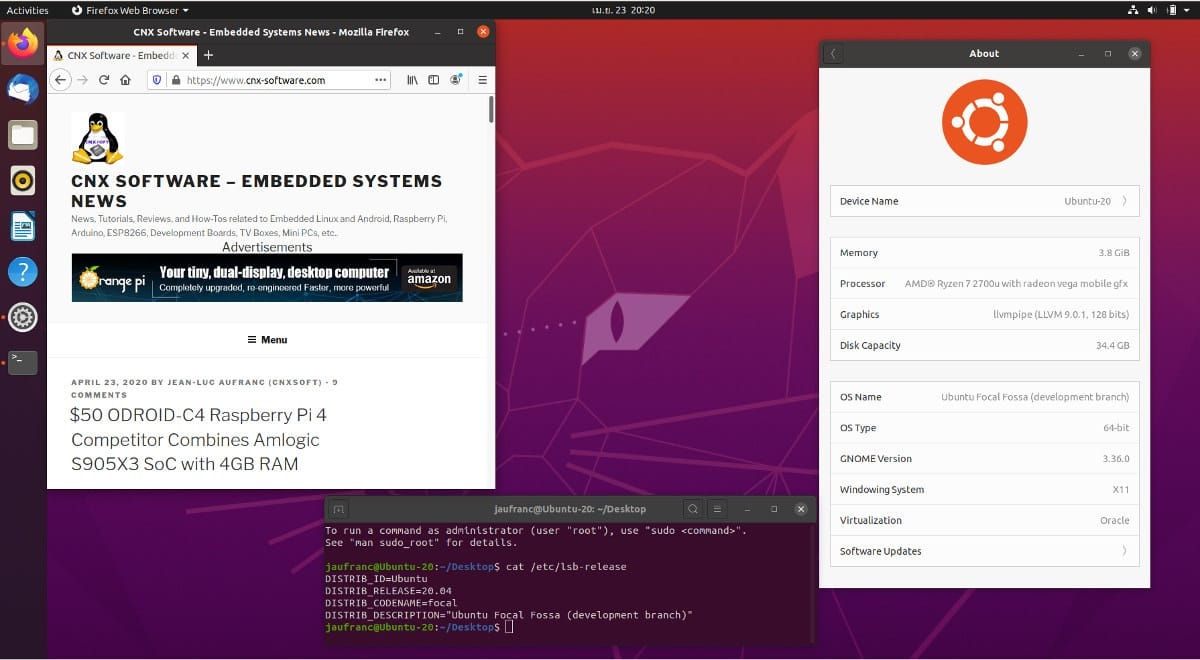Select the CNX Software browser tab
This screenshot has width=1200, height=660.
point(122,55)
